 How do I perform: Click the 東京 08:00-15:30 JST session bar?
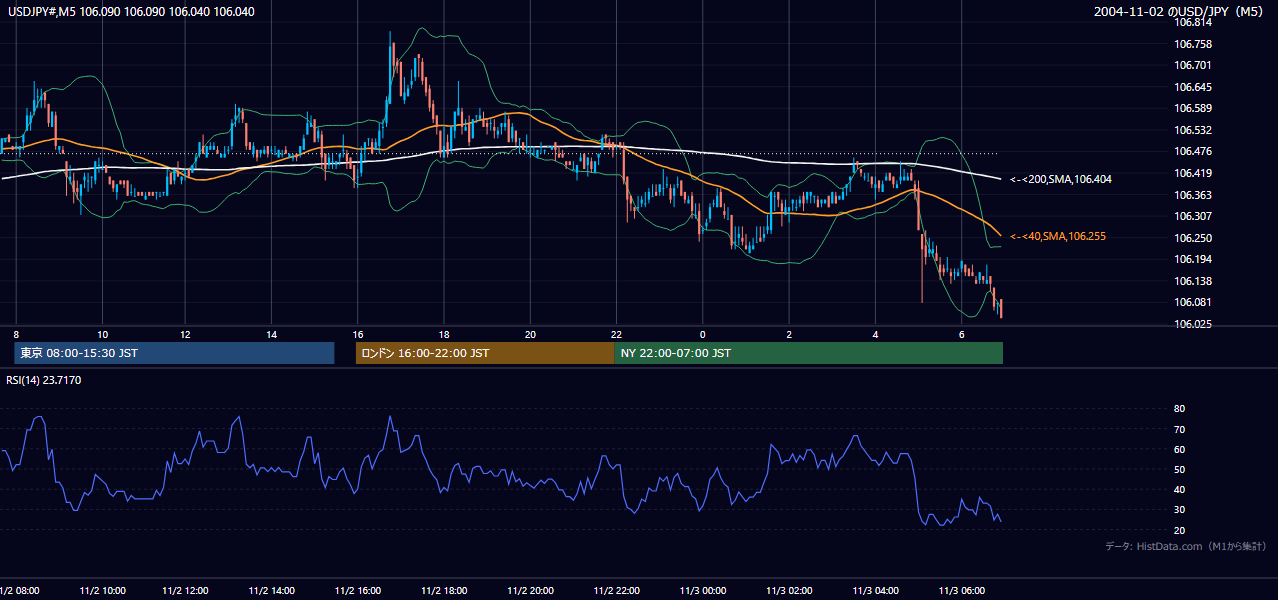[x=174, y=353]
